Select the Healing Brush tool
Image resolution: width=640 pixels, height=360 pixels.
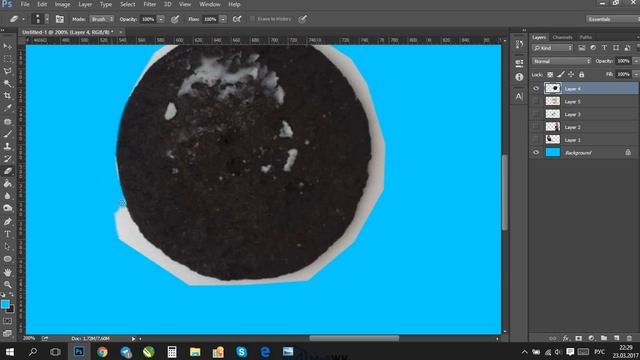[7, 122]
